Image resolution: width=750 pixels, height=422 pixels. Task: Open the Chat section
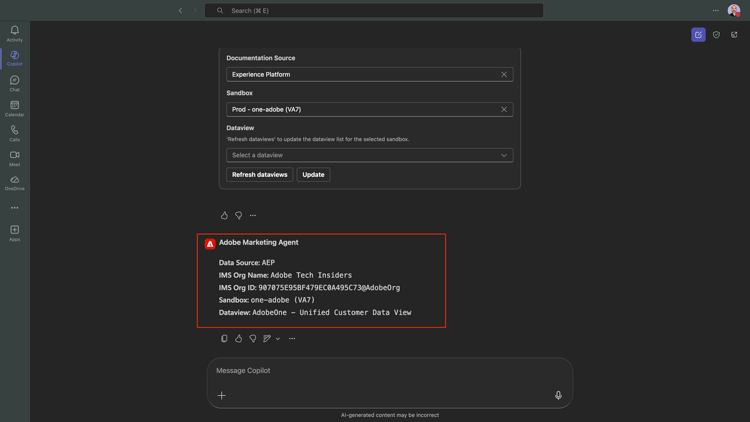tap(15, 83)
